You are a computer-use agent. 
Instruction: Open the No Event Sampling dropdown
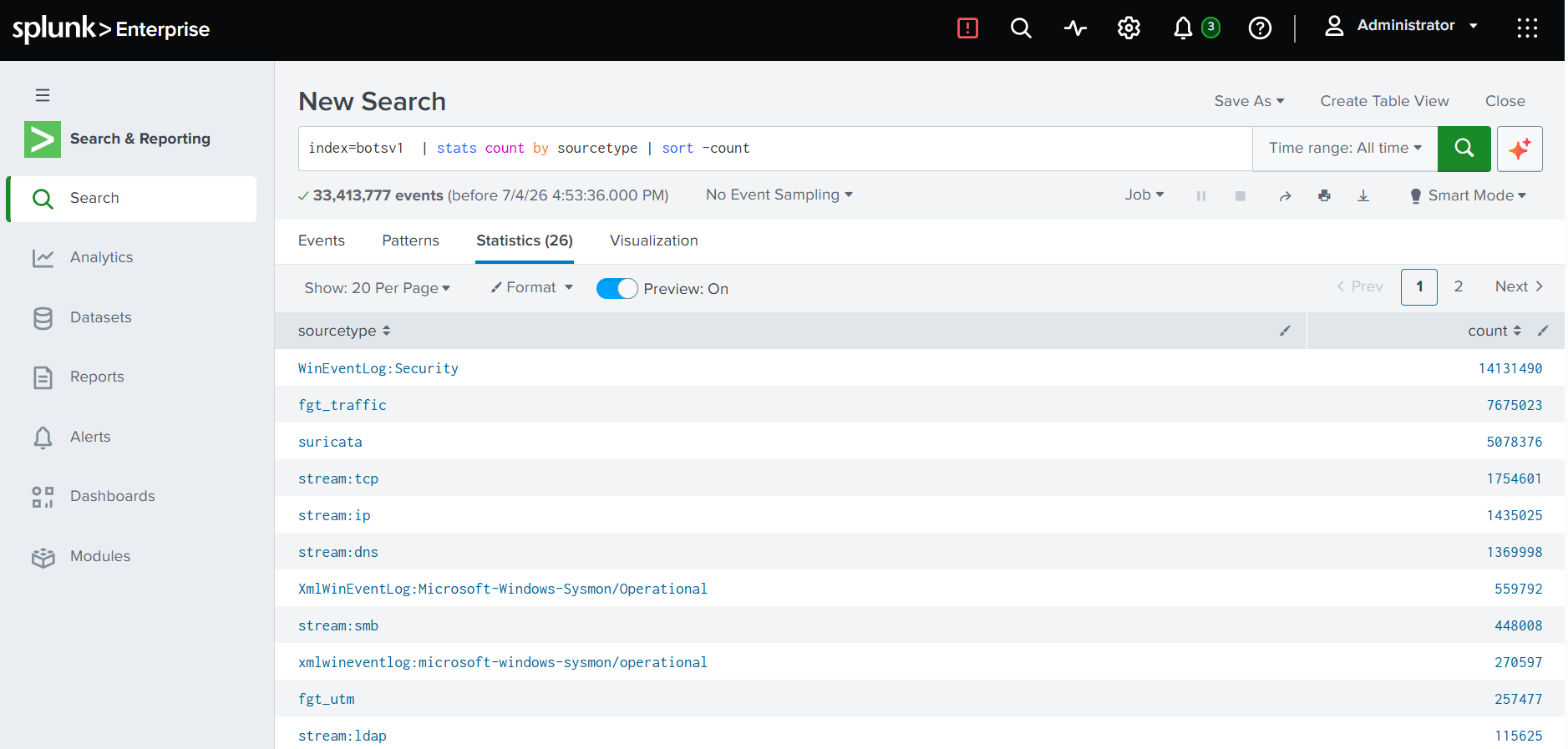click(x=779, y=195)
